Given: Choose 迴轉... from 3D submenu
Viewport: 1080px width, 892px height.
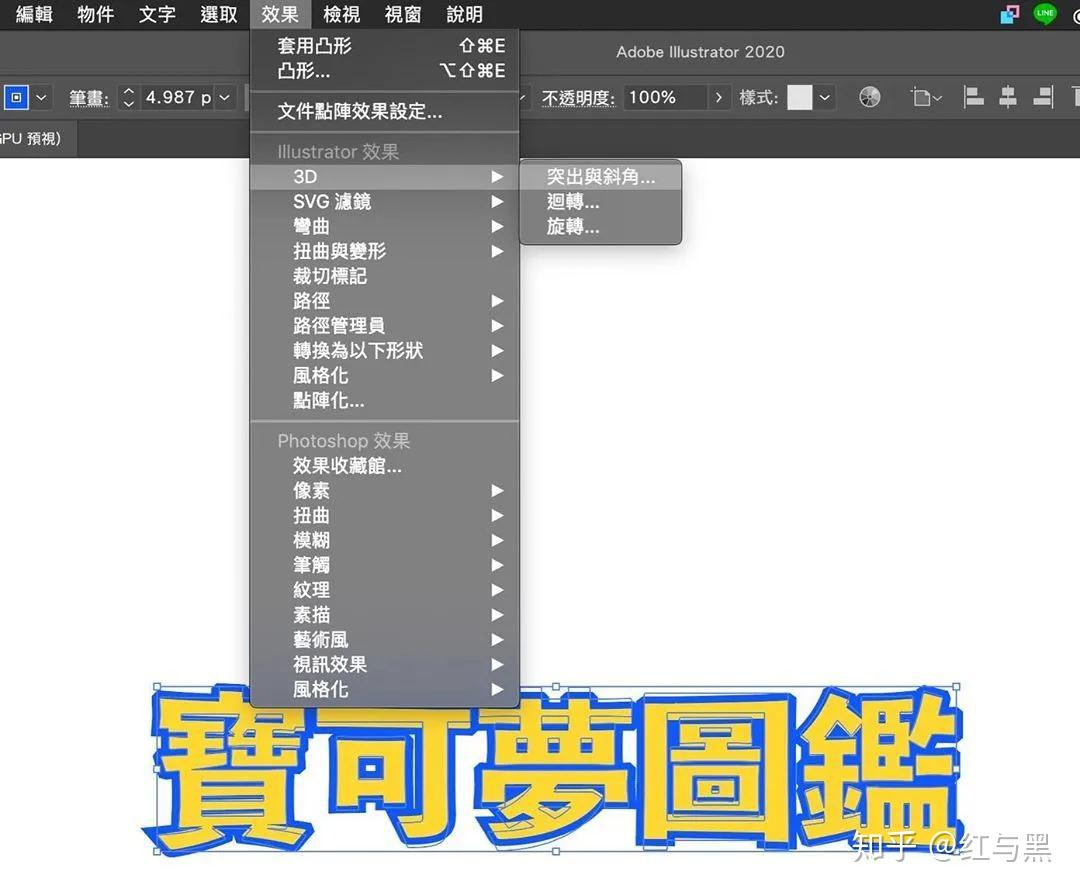Looking at the screenshot, I should (601, 201).
